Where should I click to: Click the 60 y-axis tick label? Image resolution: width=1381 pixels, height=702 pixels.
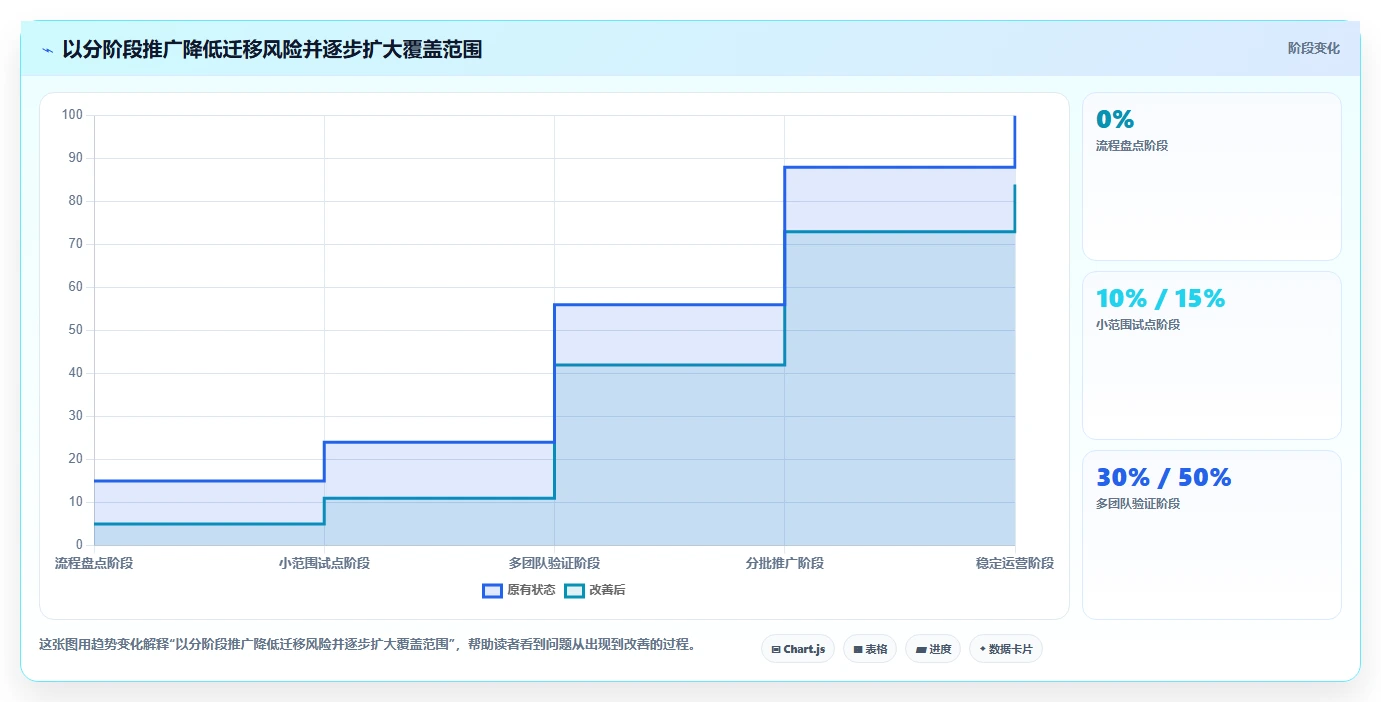point(75,287)
